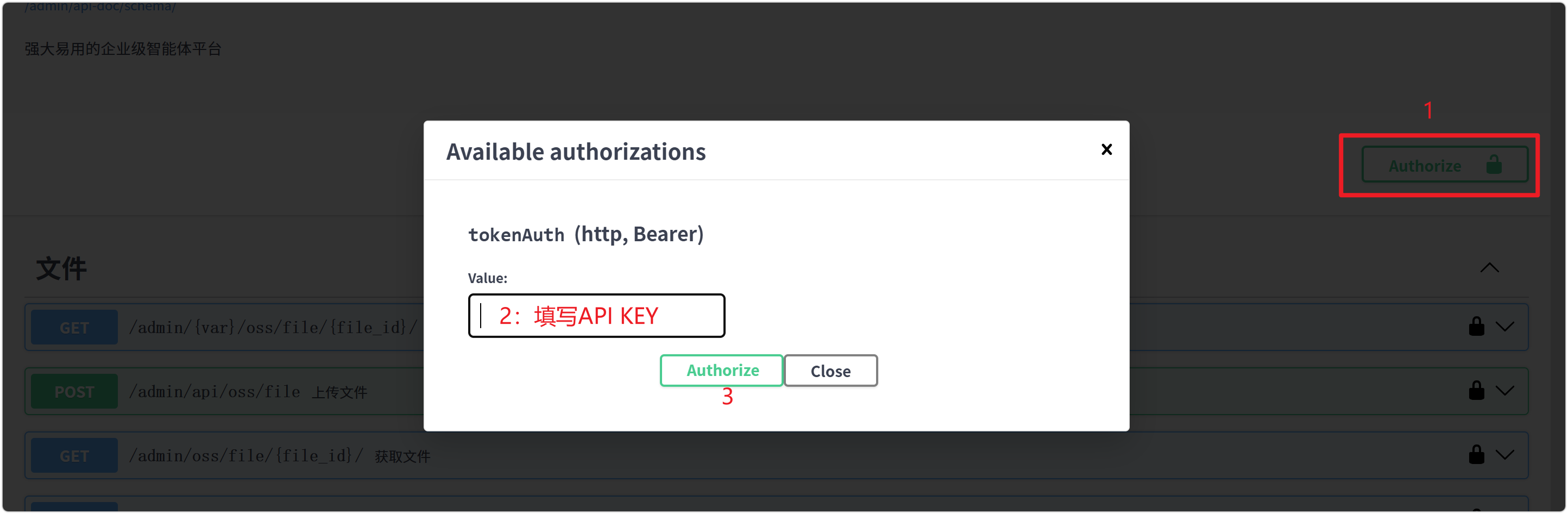Click the 文件 section heading
The width and height of the screenshot is (1568, 514).
pos(61,268)
